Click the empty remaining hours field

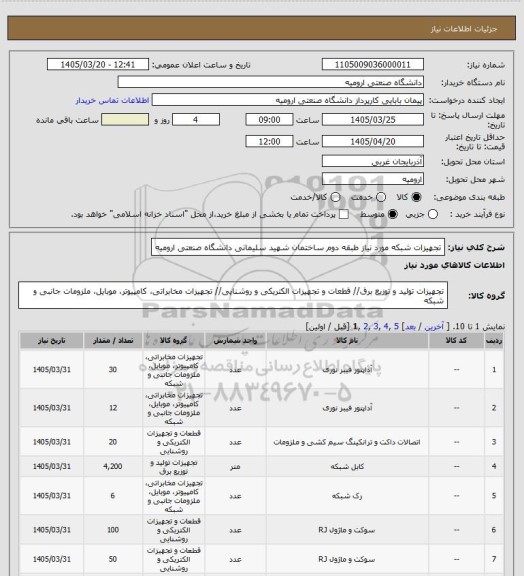coord(125,120)
